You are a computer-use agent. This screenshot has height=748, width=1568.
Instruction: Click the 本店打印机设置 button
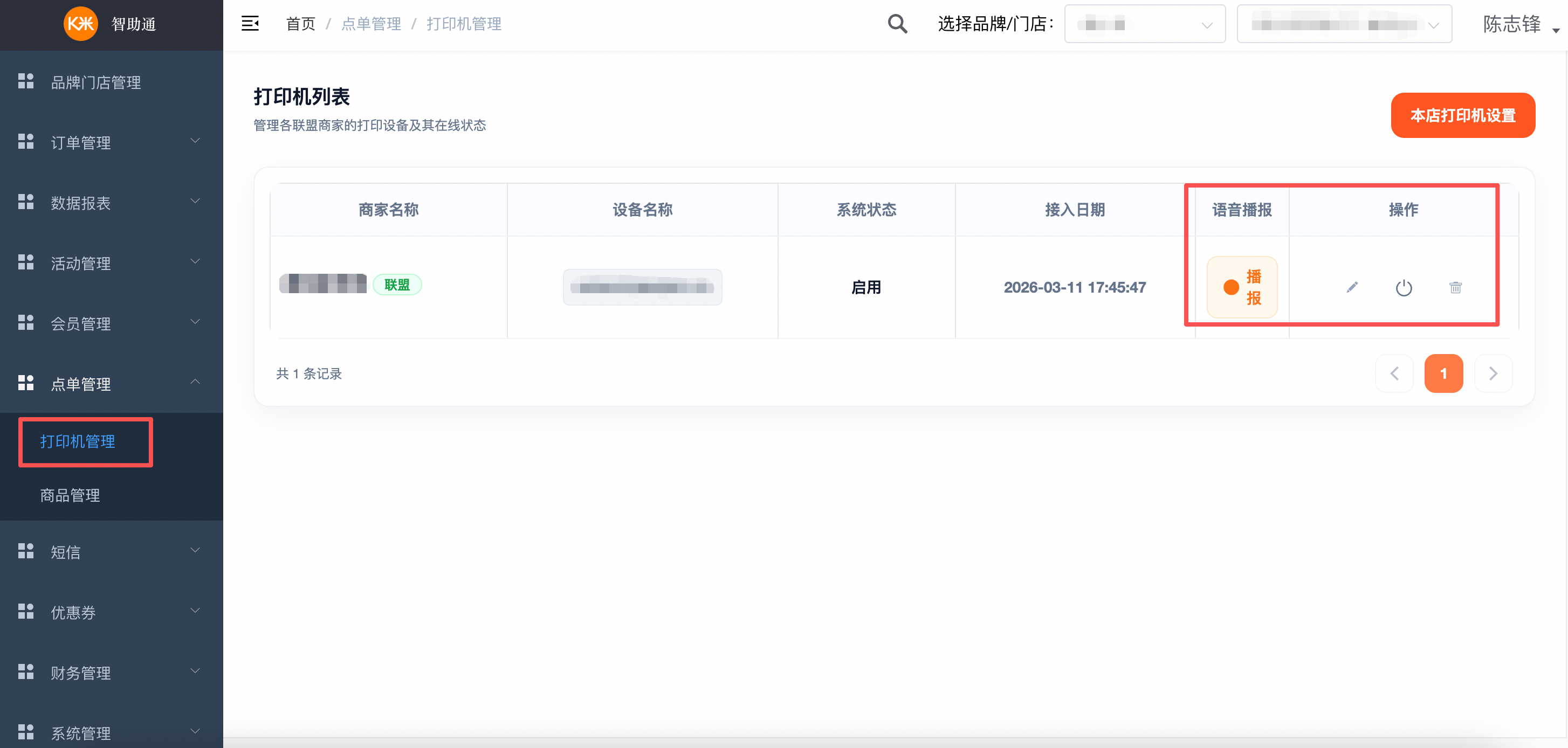(x=1463, y=115)
